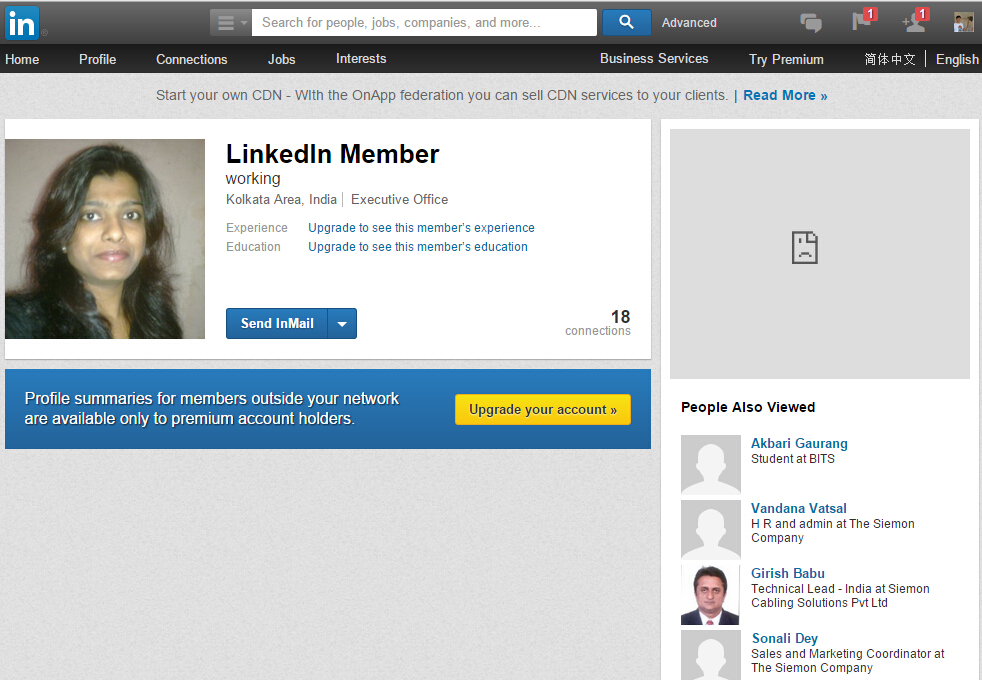Open the Advanced search link
This screenshot has height=680, width=982.
tap(688, 22)
